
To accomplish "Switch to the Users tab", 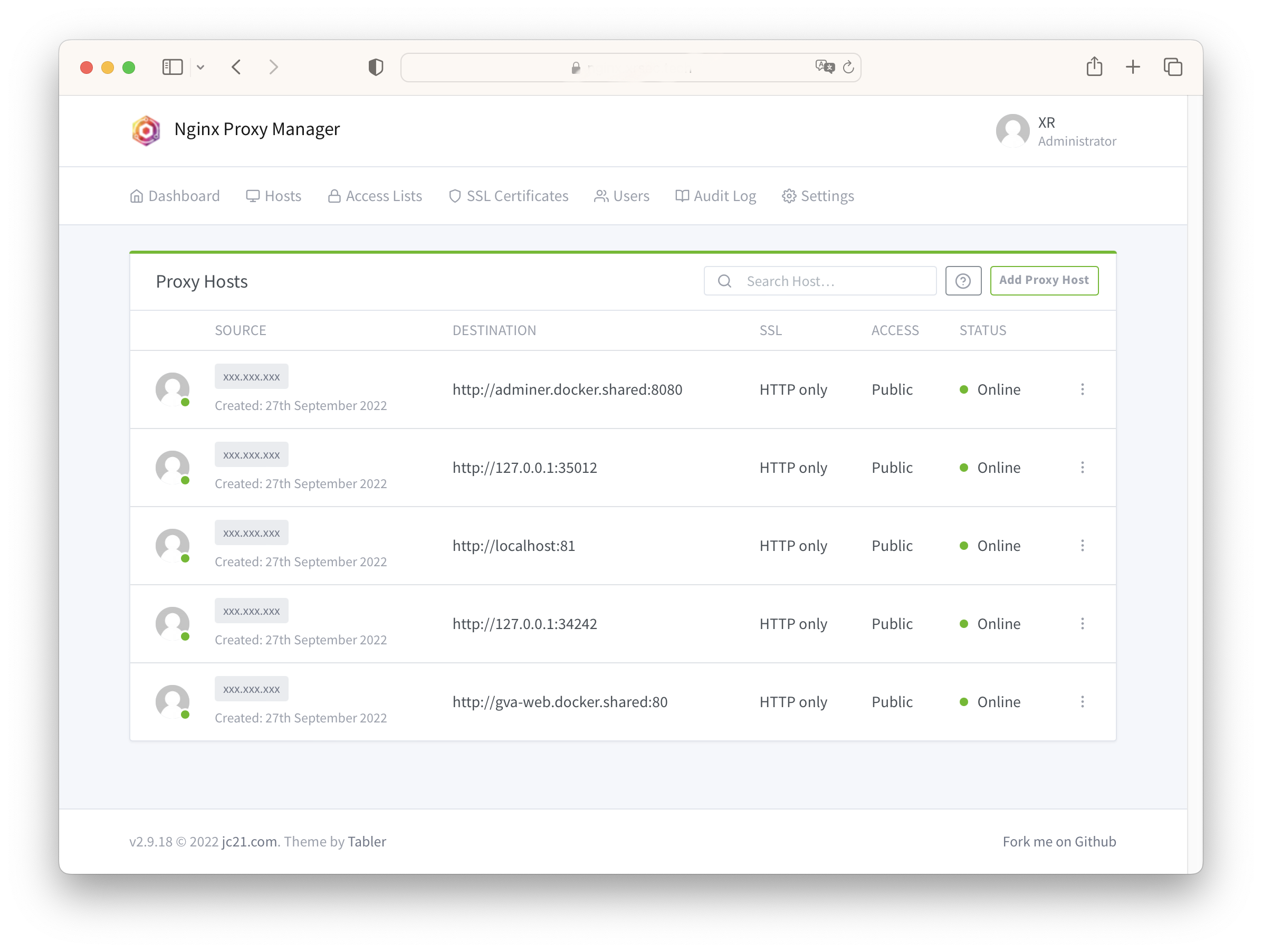I will click(622, 196).
